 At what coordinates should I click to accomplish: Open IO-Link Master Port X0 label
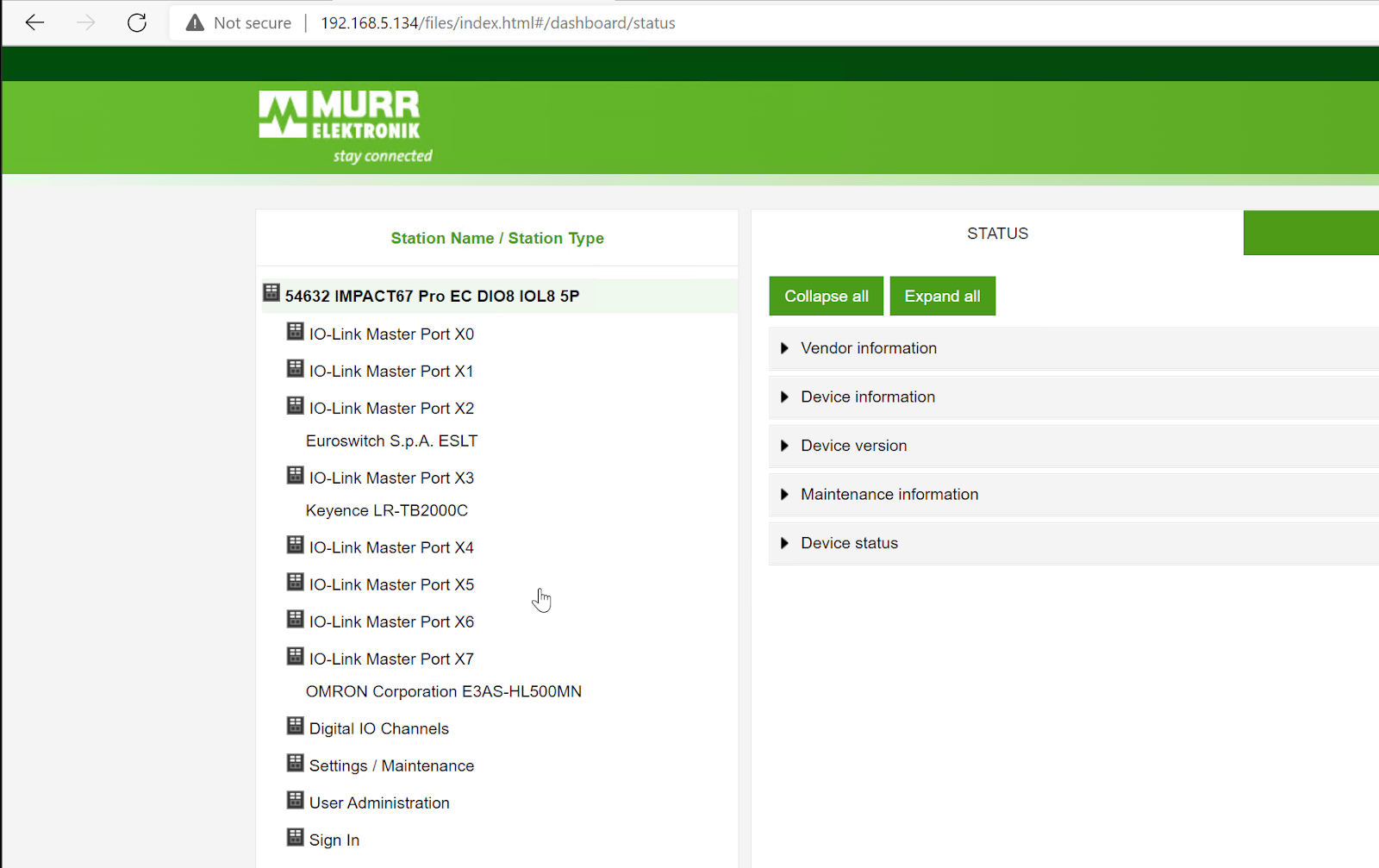pos(391,334)
